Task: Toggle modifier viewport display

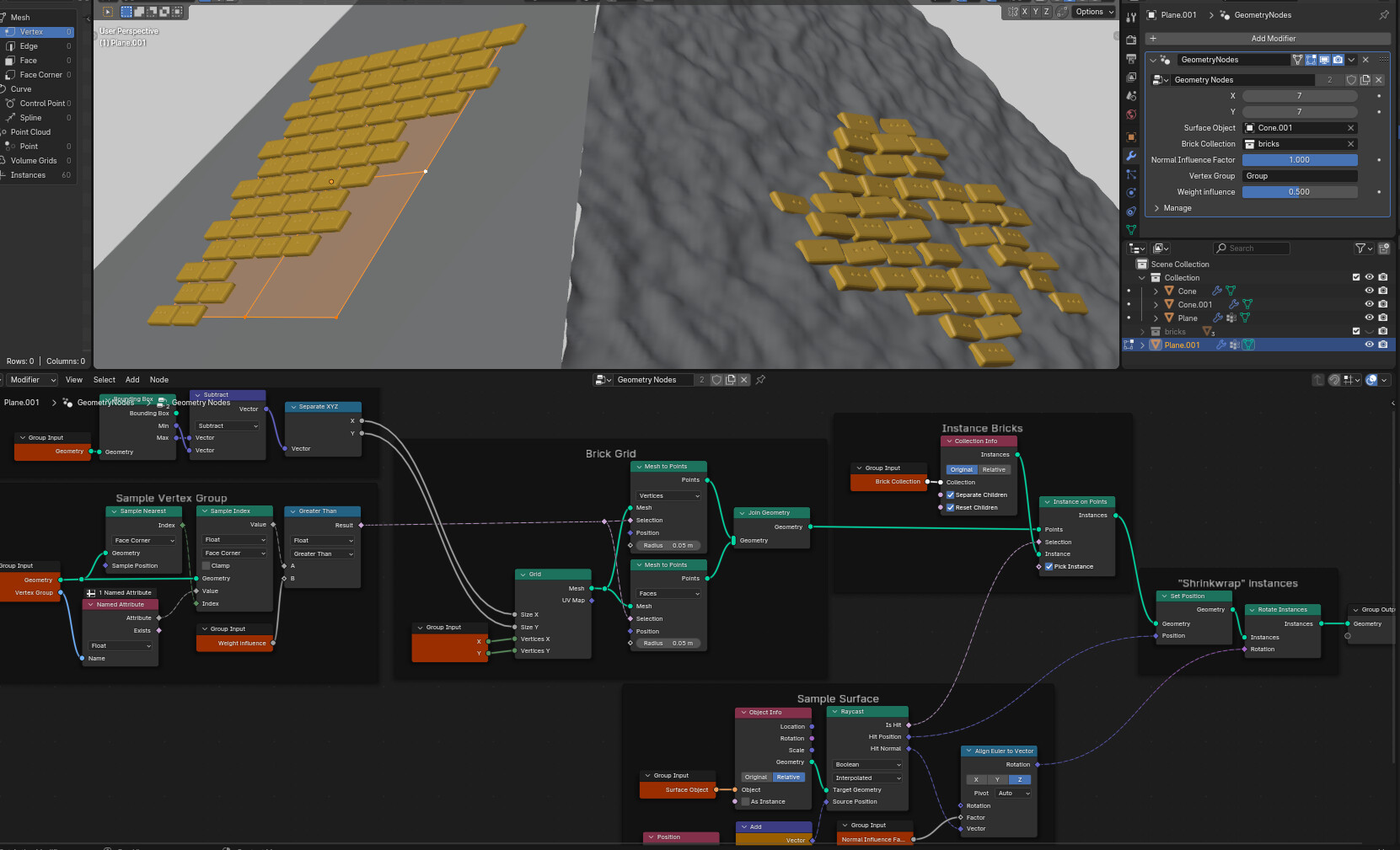Action: pos(1324,60)
